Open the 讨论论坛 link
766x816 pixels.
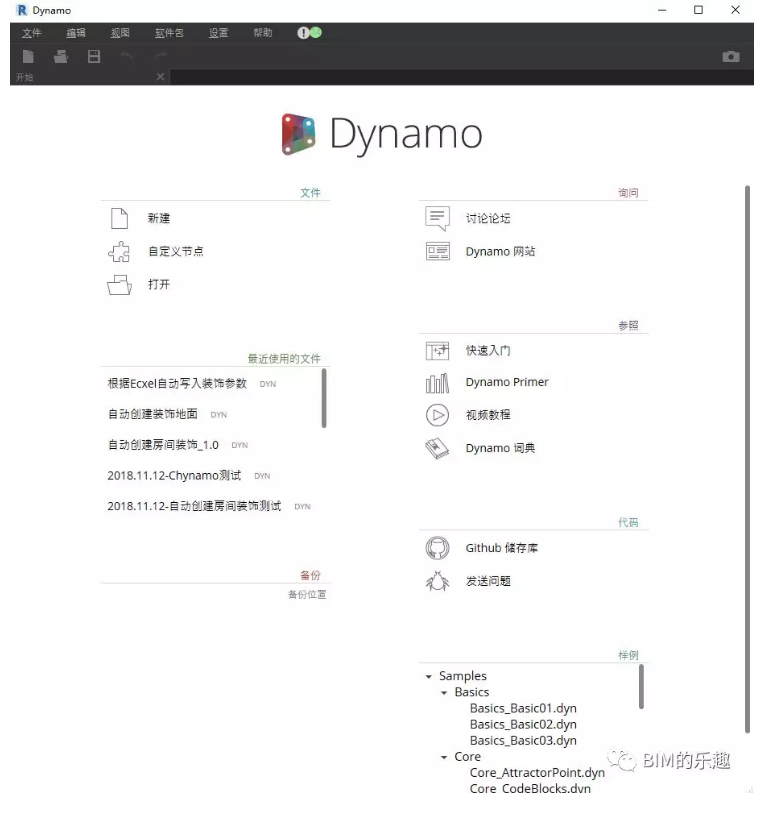click(488, 219)
